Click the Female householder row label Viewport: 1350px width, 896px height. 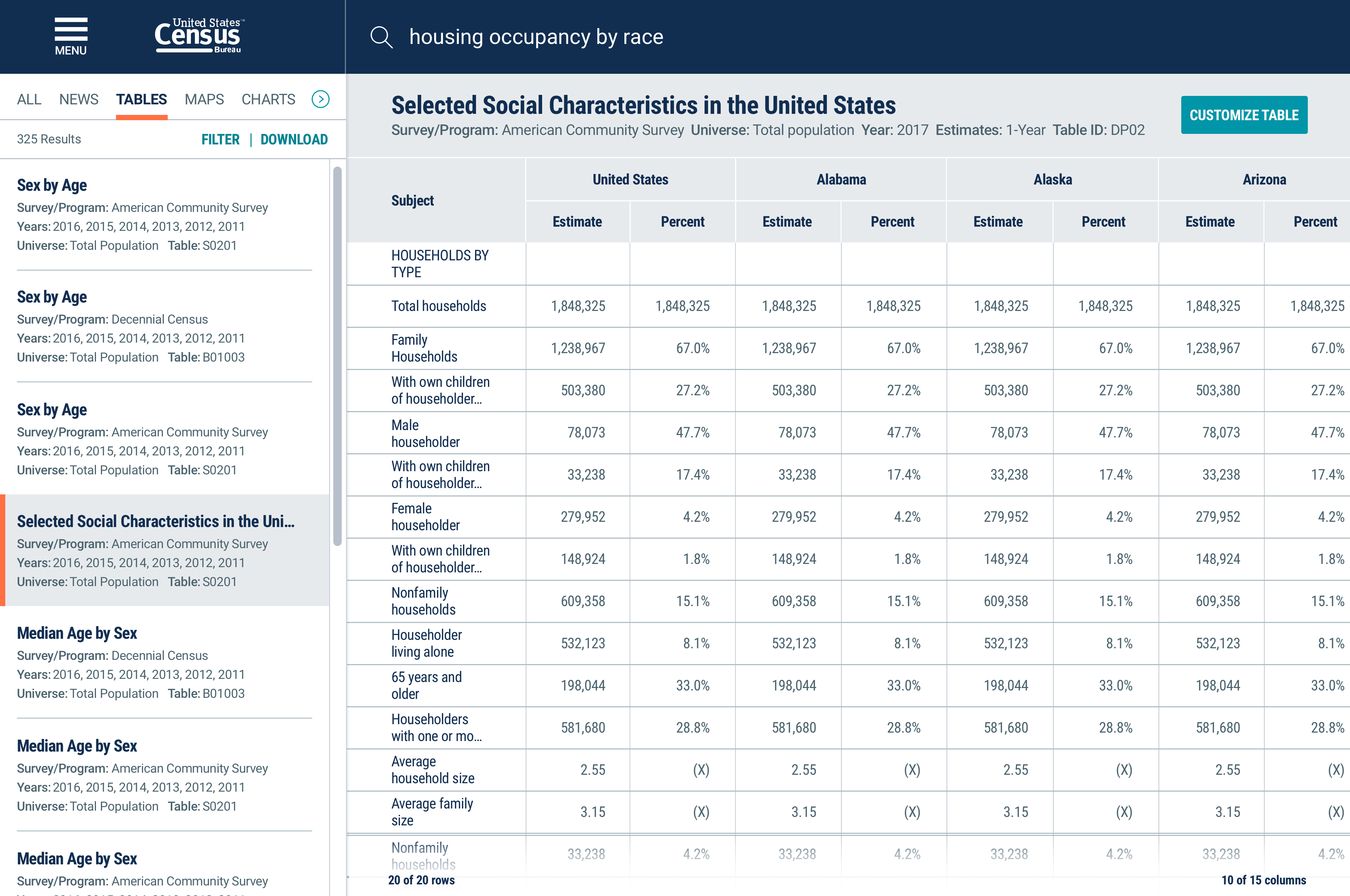425,517
